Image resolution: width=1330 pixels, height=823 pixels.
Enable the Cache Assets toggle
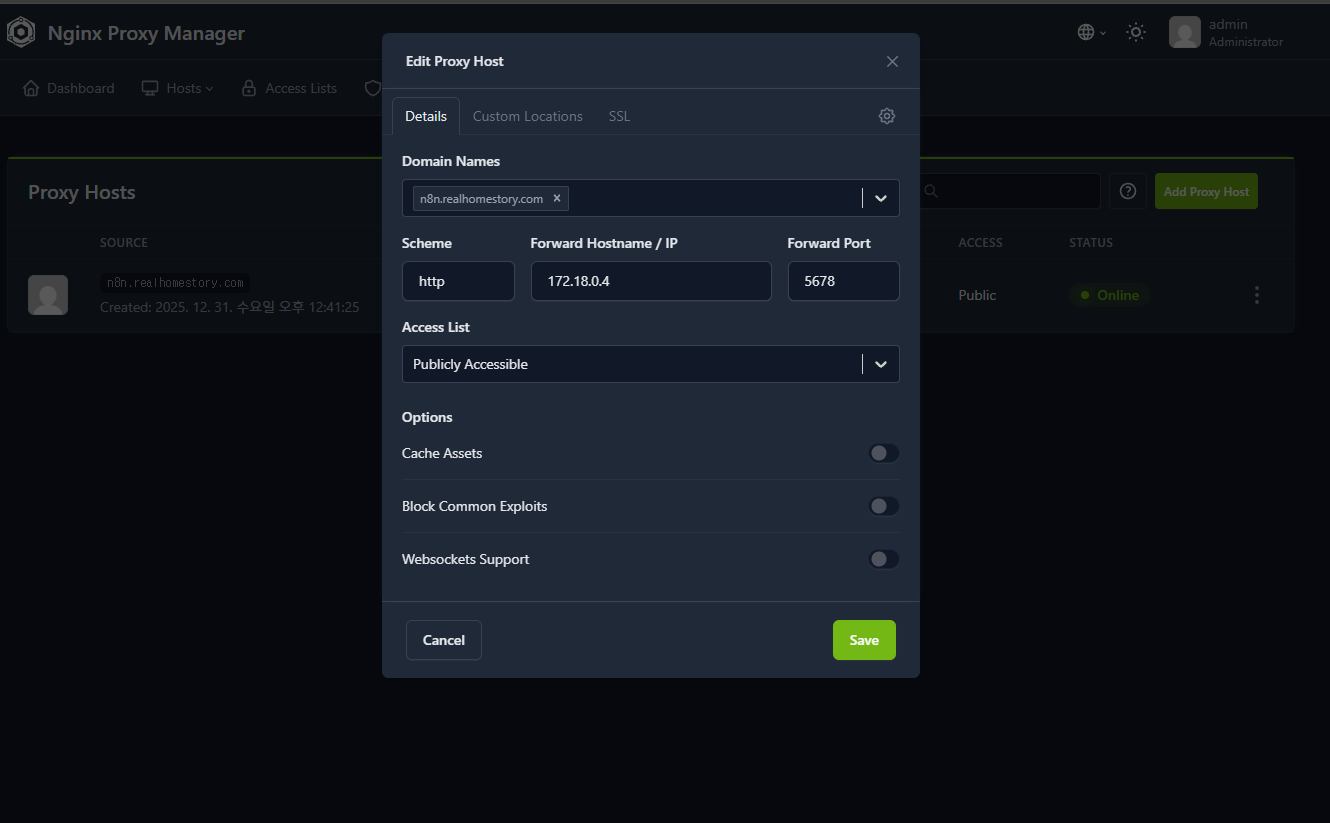(x=883, y=453)
